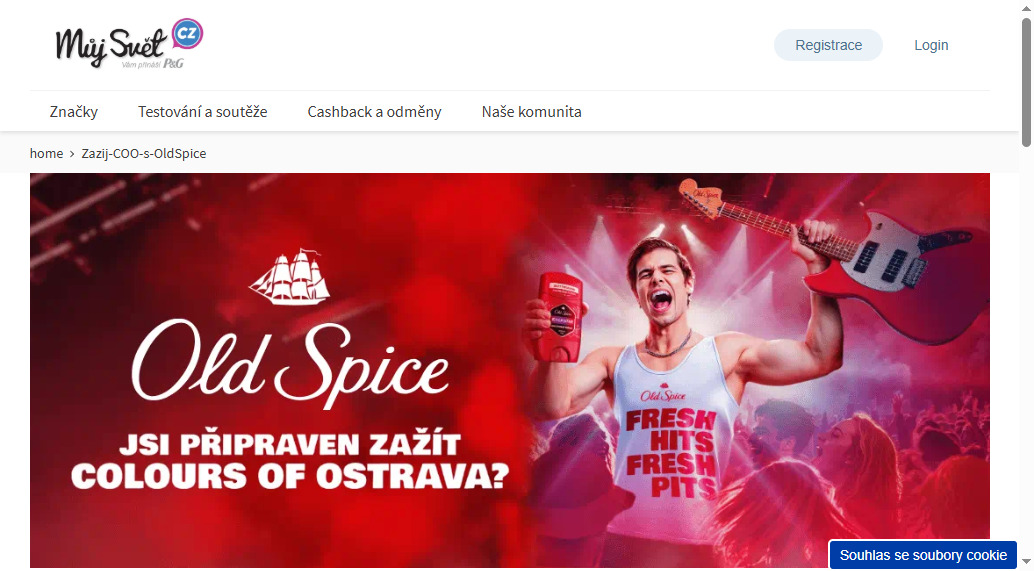The height and width of the screenshot is (571, 1034).
Task: Click the vertical scrollbar thumb
Action: 1026,83
